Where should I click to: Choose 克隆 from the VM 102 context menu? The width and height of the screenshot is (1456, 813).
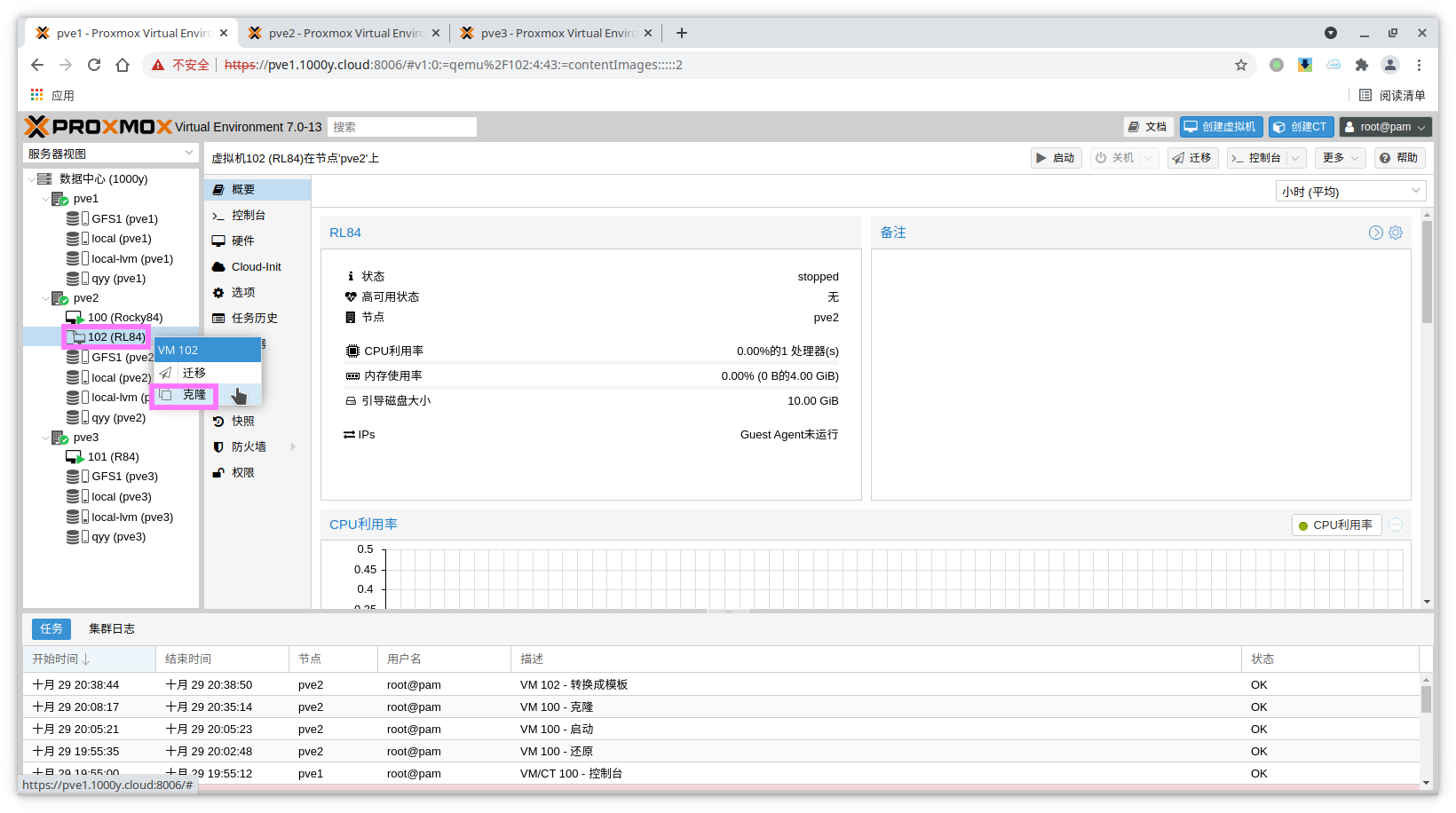click(194, 395)
